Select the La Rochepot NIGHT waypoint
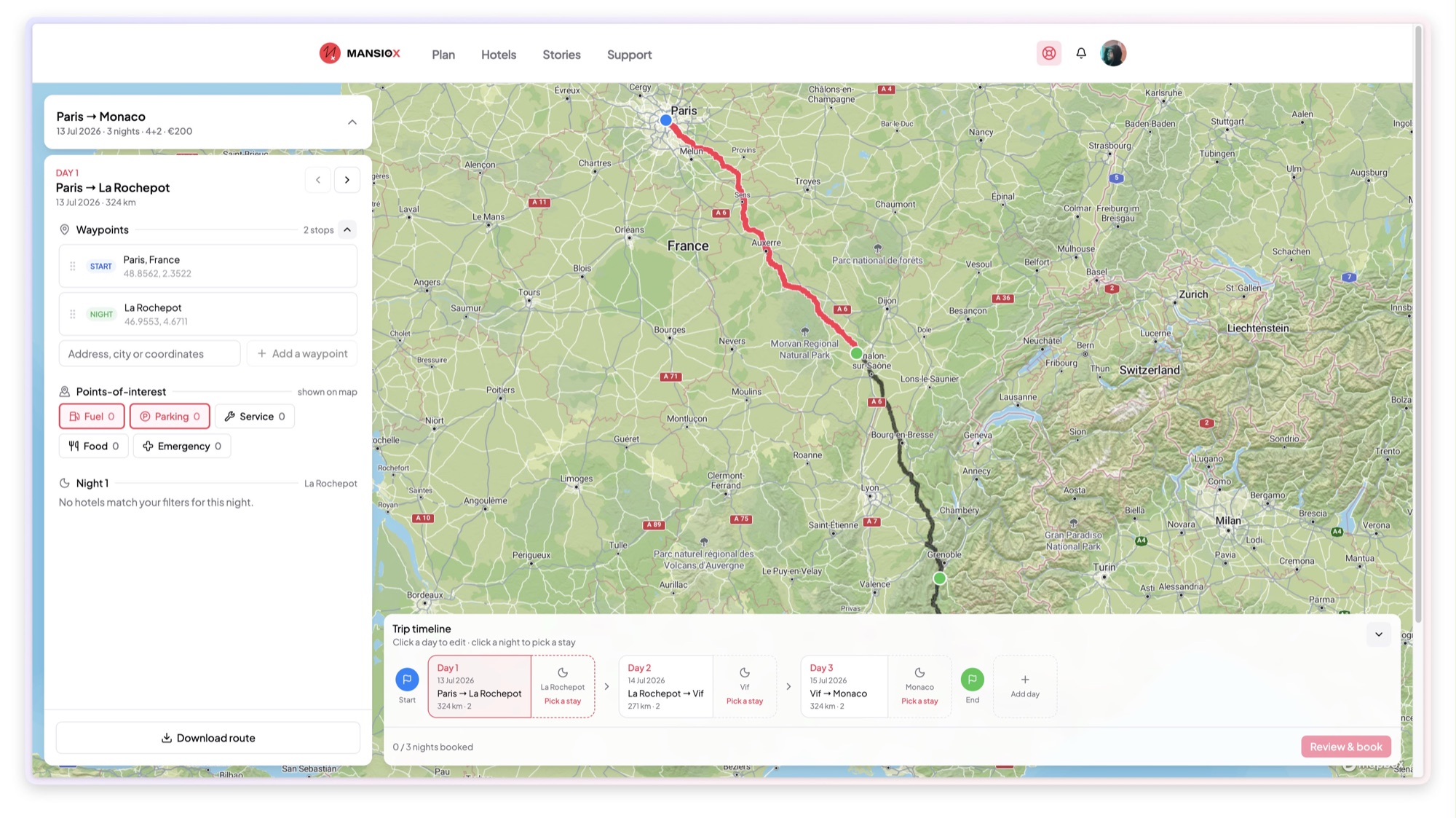This screenshot has width=1456, height=818. coord(208,314)
